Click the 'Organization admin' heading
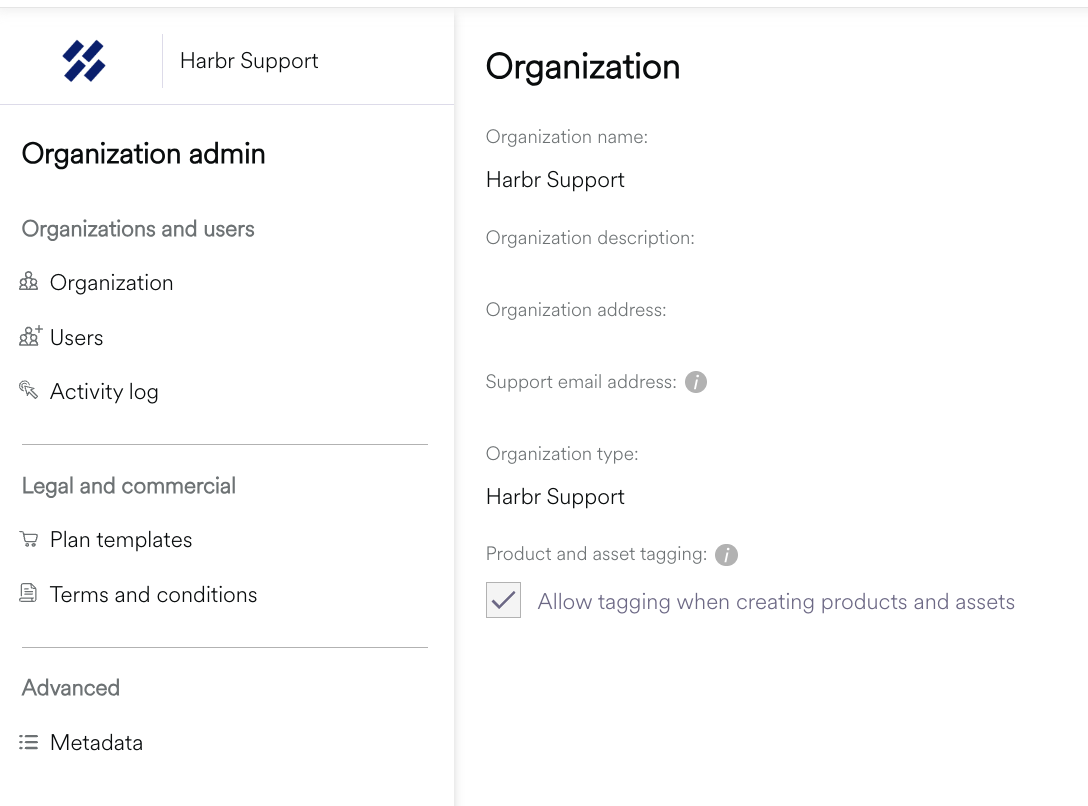Image resolution: width=1088 pixels, height=806 pixels. click(x=144, y=154)
